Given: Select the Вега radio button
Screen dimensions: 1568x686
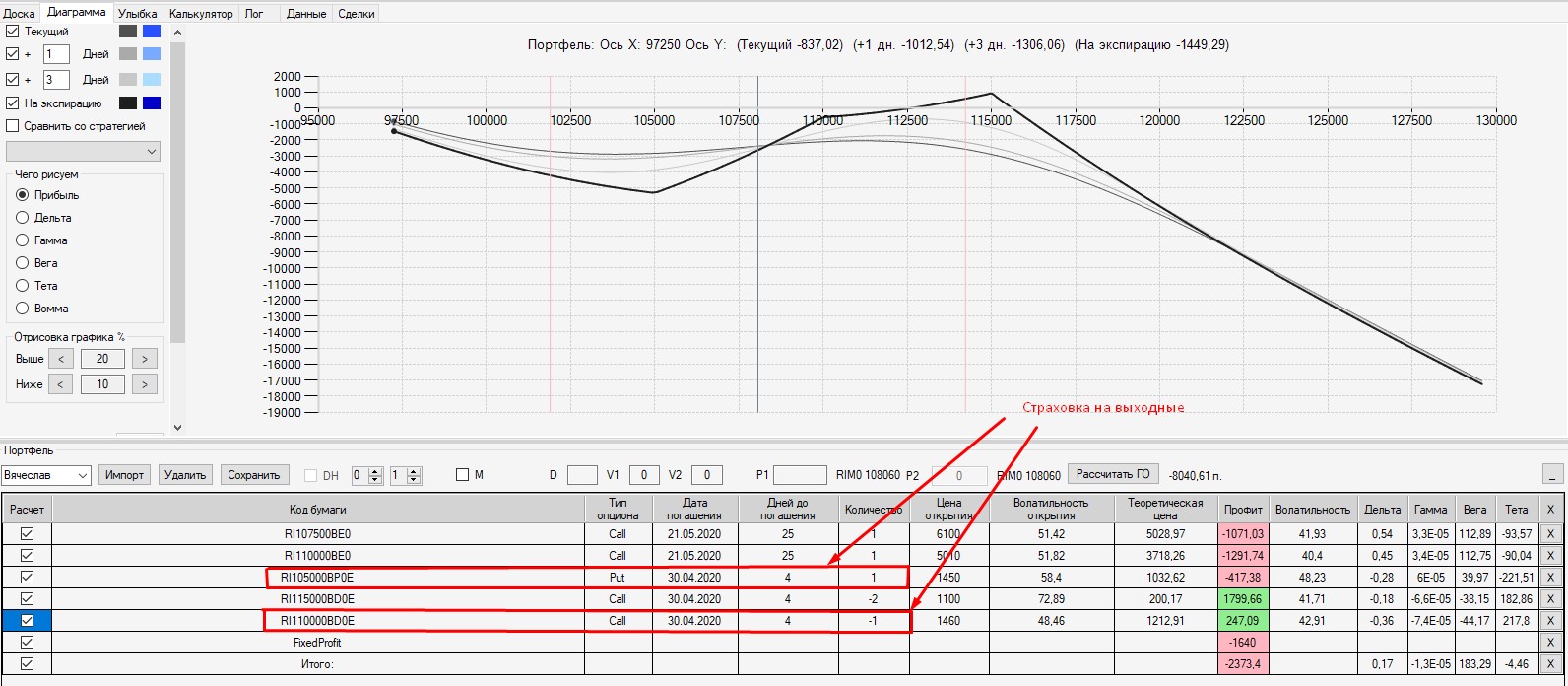Looking at the screenshot, I should [23, 263].
